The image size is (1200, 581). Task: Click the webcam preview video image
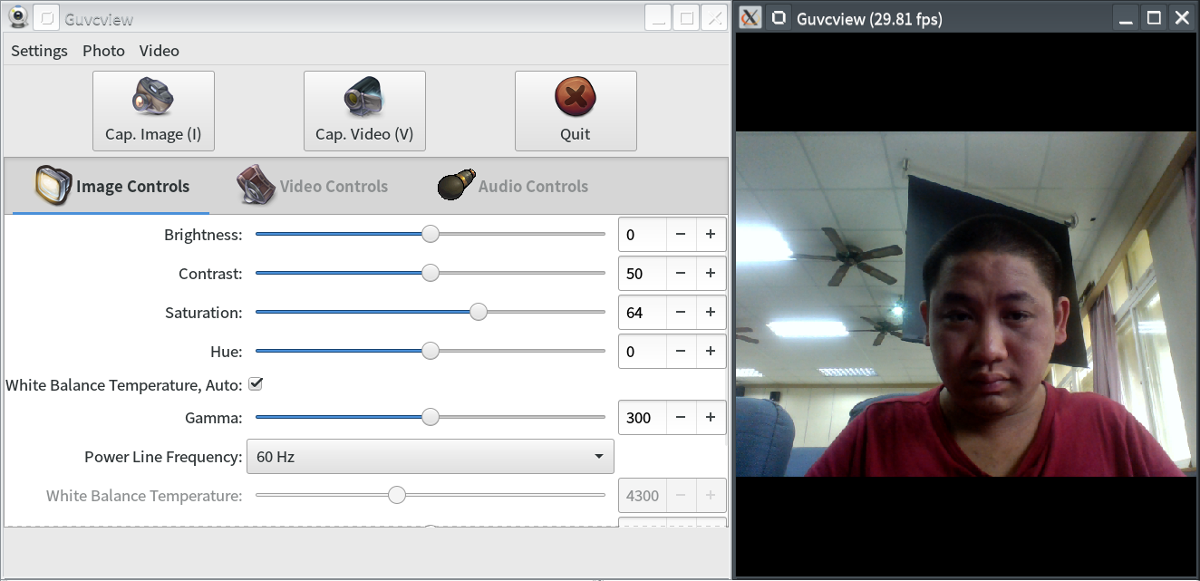(966, 304)
